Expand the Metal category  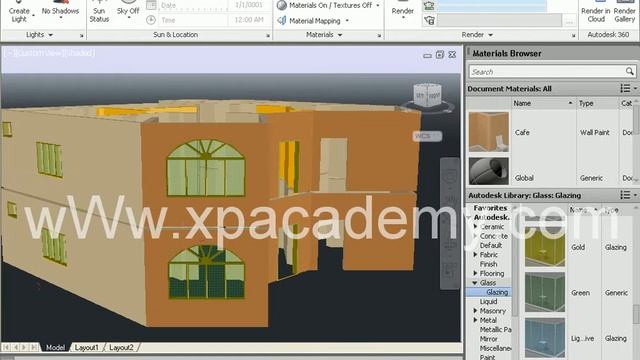pyautogui.click(x=476, y=320)
